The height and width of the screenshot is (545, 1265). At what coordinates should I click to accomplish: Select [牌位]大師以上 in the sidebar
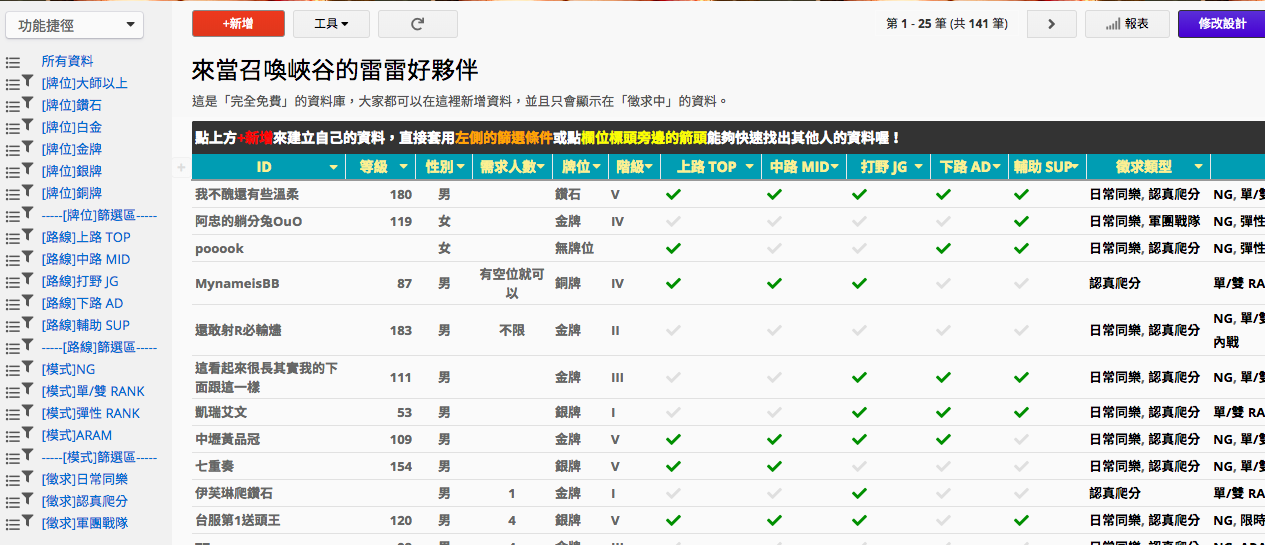tap(84, 83)
